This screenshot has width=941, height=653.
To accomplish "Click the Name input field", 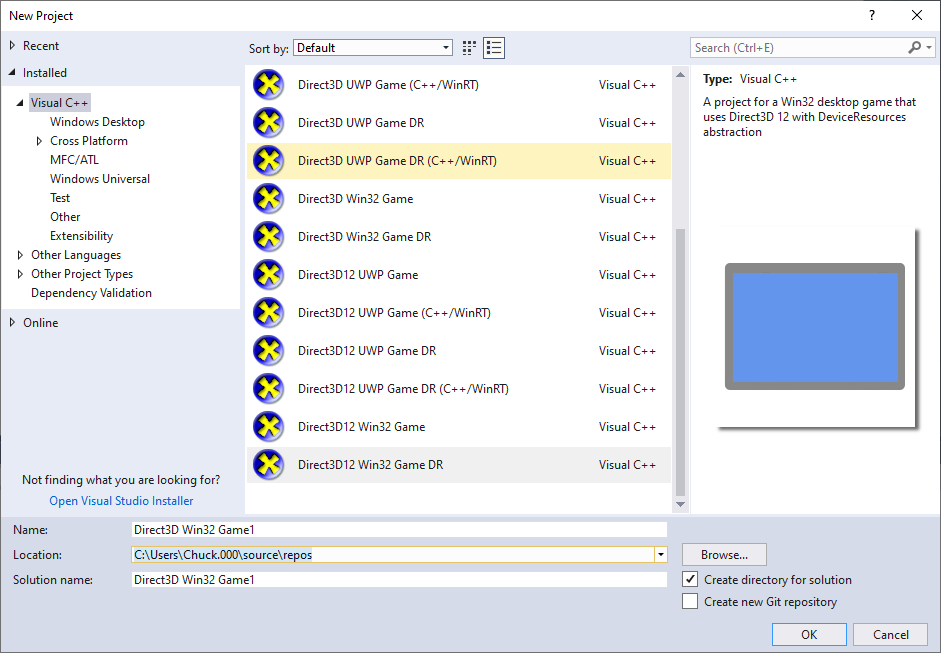I will point(399,529).
